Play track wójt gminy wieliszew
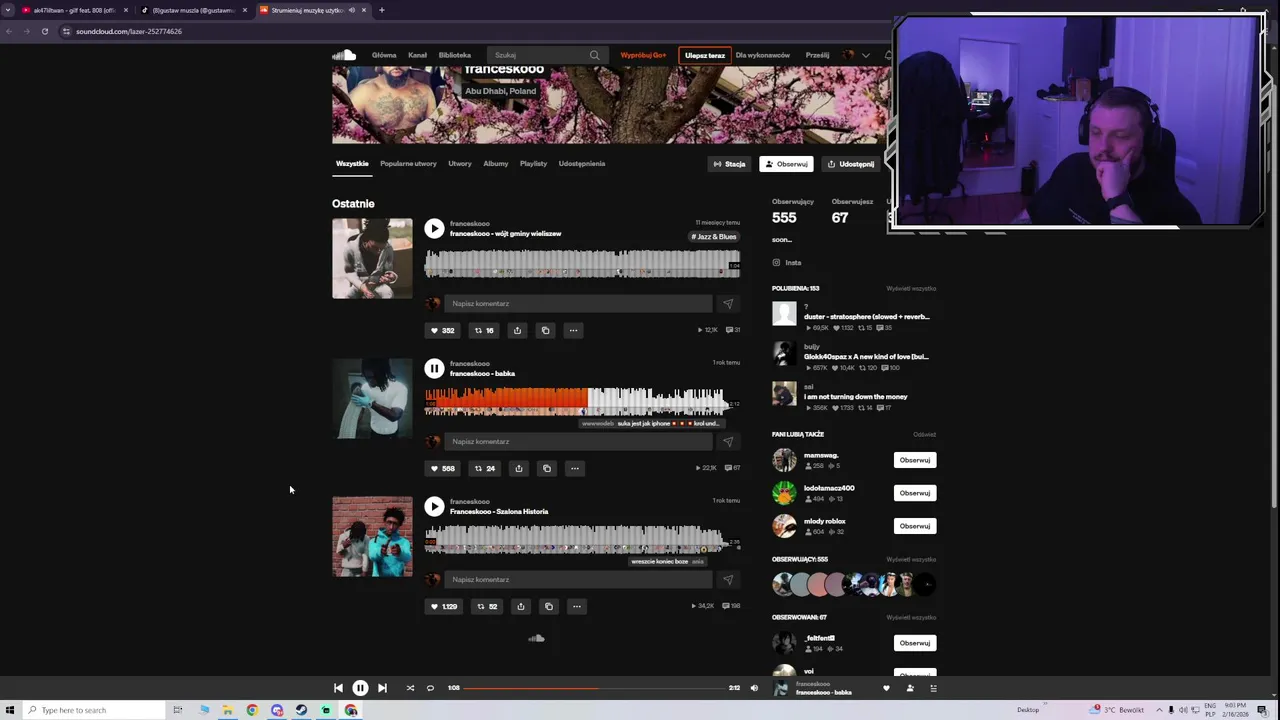1280x720 pixels. (434, 229)
